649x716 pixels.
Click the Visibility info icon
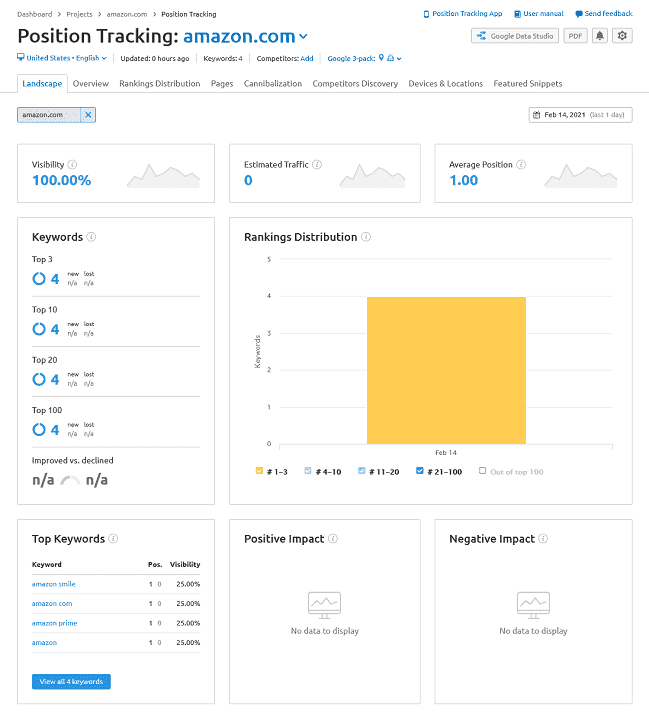[72, 164]
